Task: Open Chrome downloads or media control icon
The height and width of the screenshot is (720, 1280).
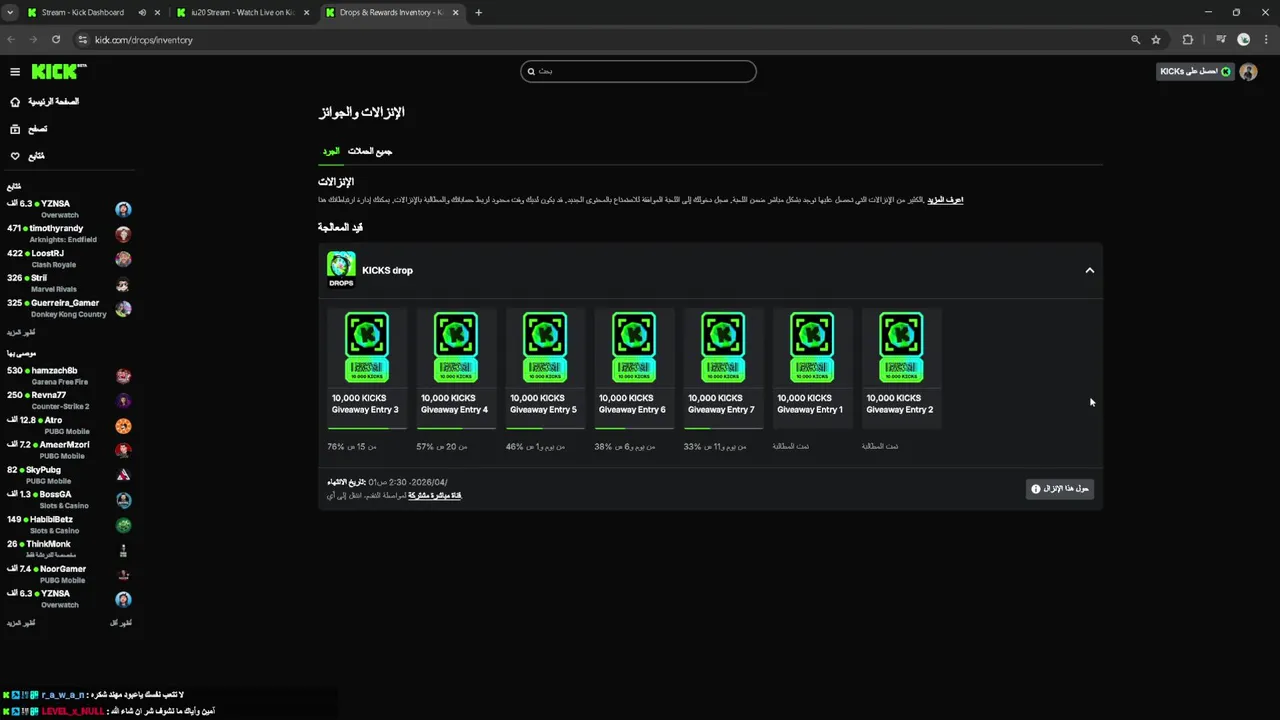Action: coord(1221,40)
